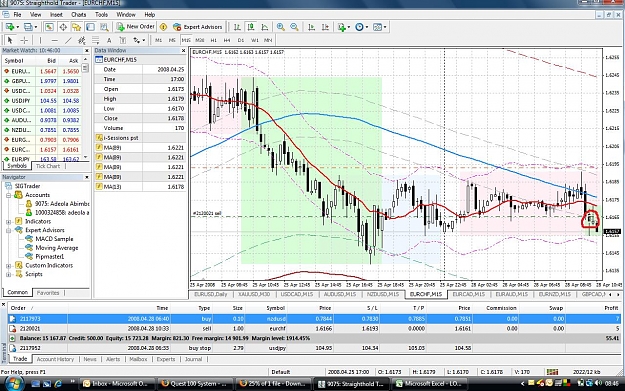Collapse the Expert Advisors tree node
This screenshot has height=391, width=625.
point(9,230)
